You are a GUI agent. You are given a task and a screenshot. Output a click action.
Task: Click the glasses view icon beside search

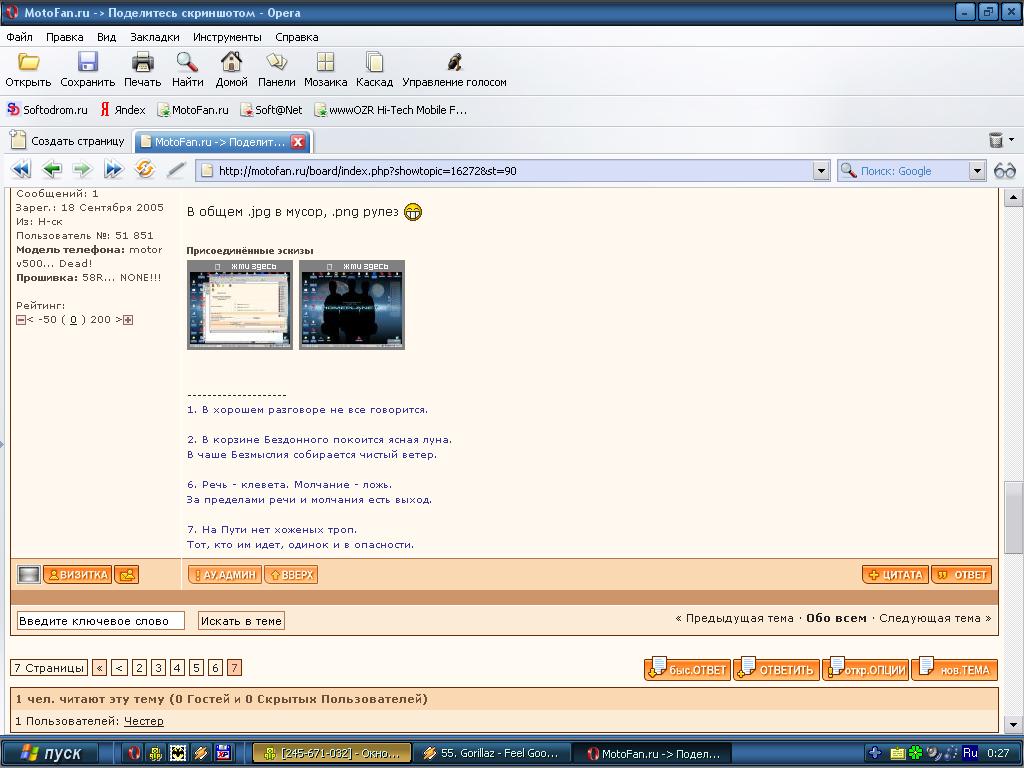(x=1004, y=171)
